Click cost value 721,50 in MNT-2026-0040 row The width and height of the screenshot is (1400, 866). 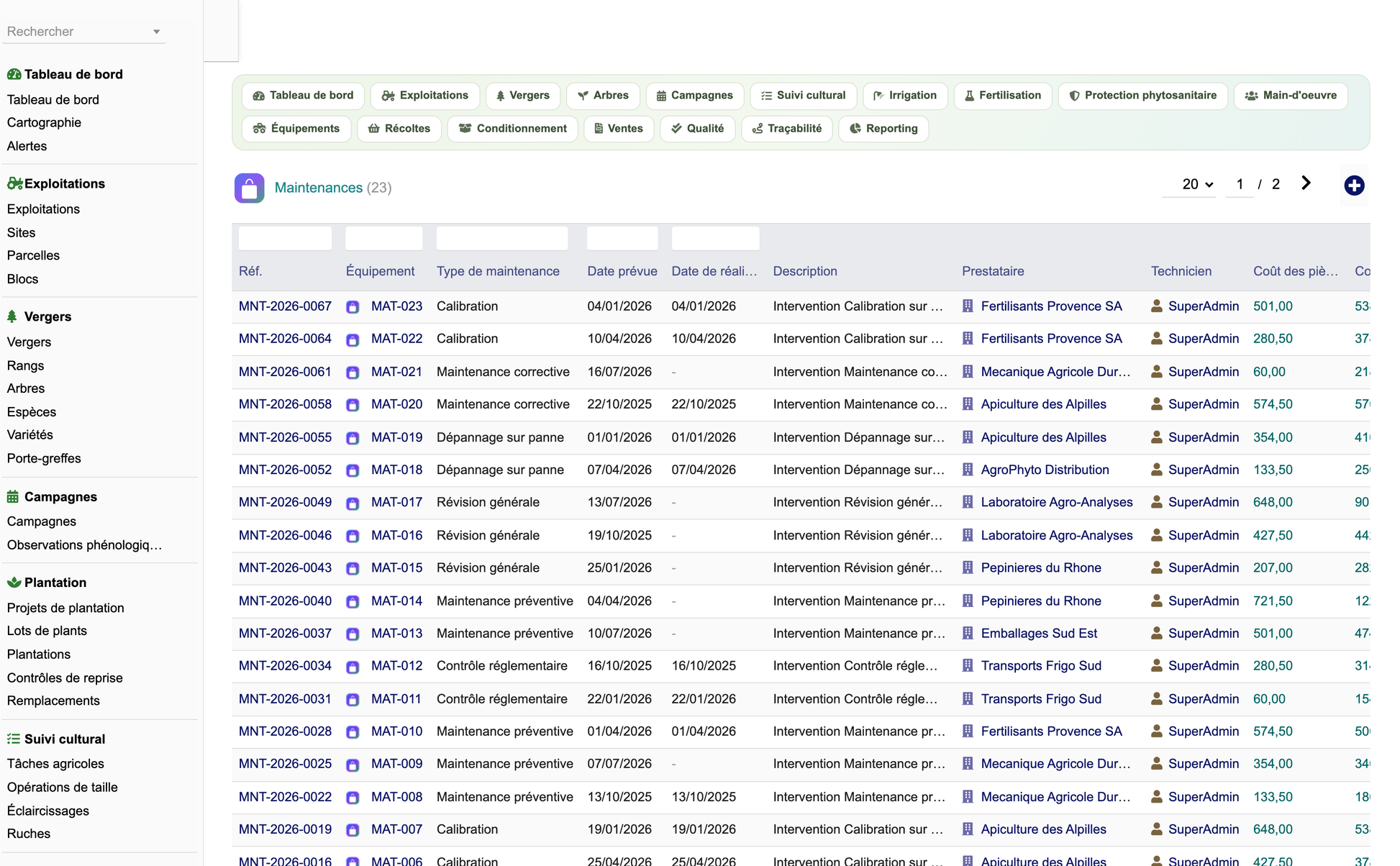pyautogui.click(x=1273, y=601)
